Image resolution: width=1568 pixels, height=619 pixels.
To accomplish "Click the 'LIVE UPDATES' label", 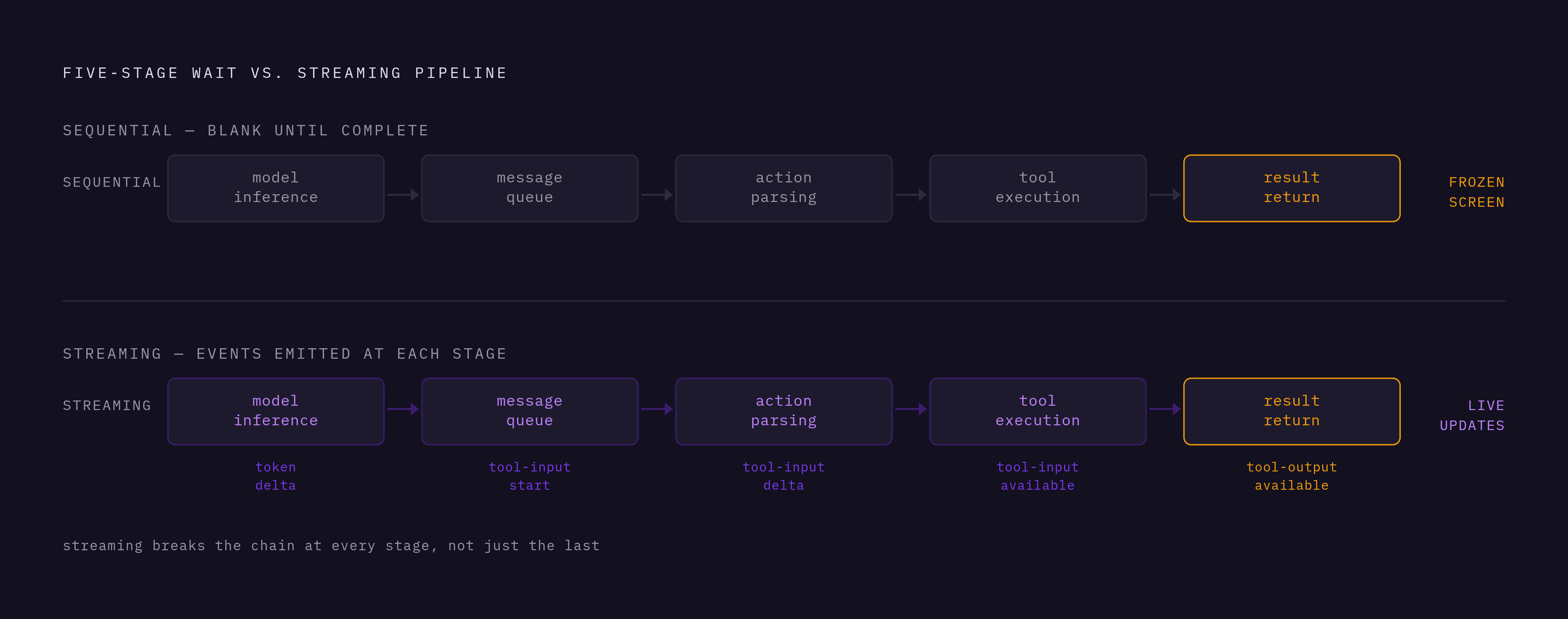I will click(x=1472, y=415).
